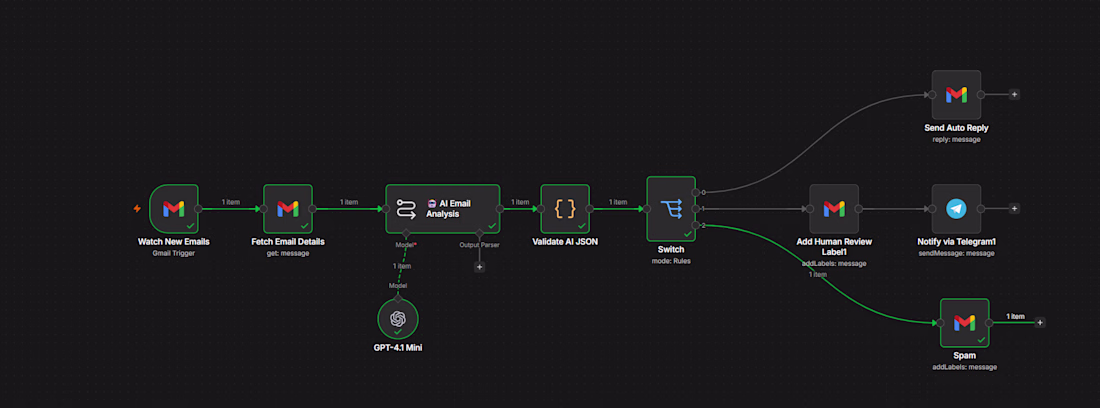Add a node after Spam

(x=1040, y=322)
